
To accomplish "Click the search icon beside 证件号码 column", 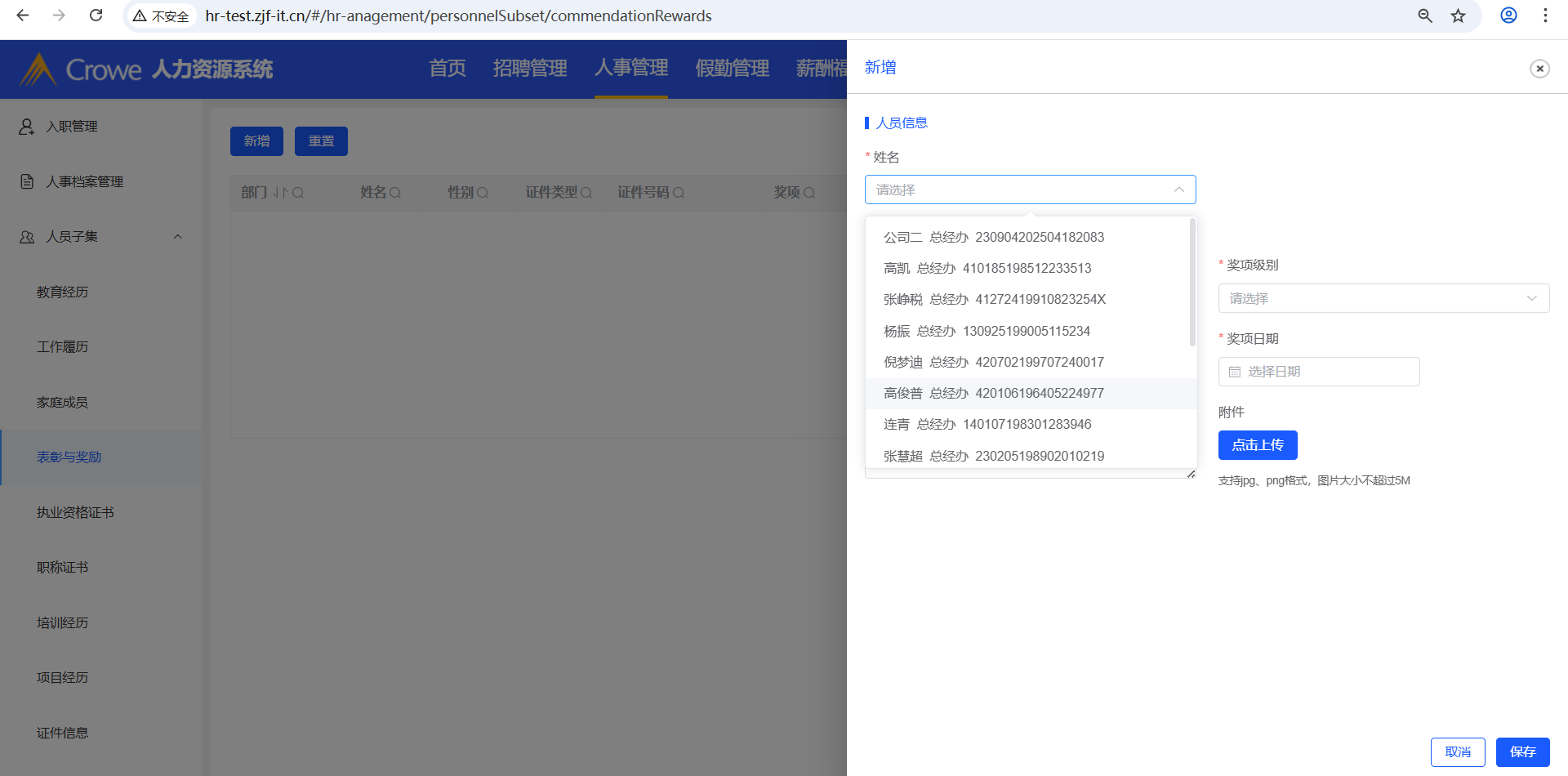I will [x=679, y=193].
